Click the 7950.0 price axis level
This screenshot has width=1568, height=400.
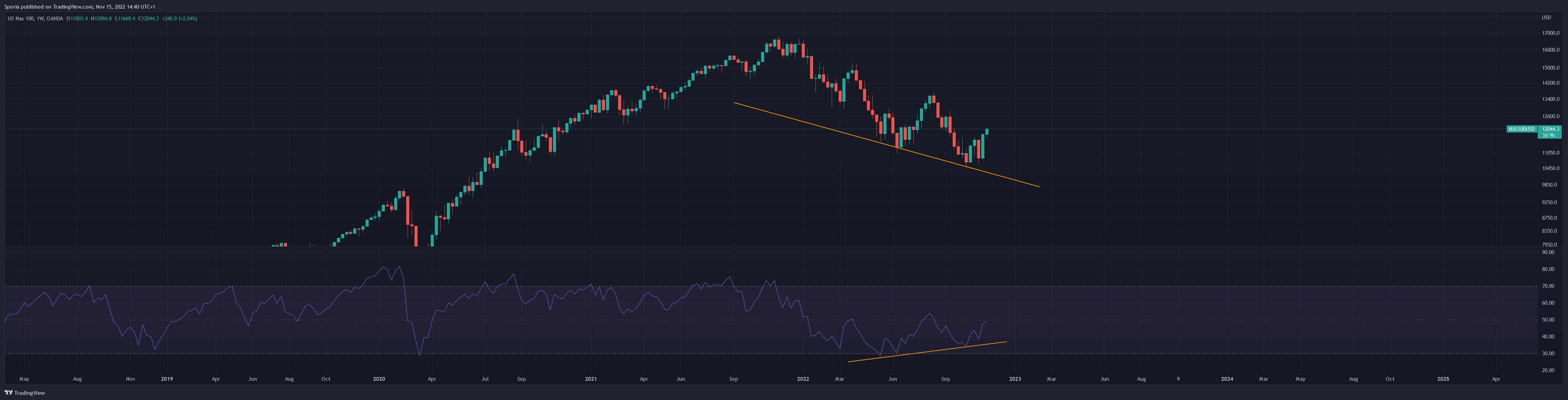point(1550,245)
